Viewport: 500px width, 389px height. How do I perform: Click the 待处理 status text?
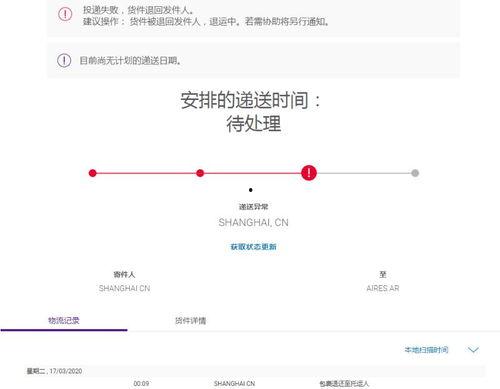click(x=254, y=124)
